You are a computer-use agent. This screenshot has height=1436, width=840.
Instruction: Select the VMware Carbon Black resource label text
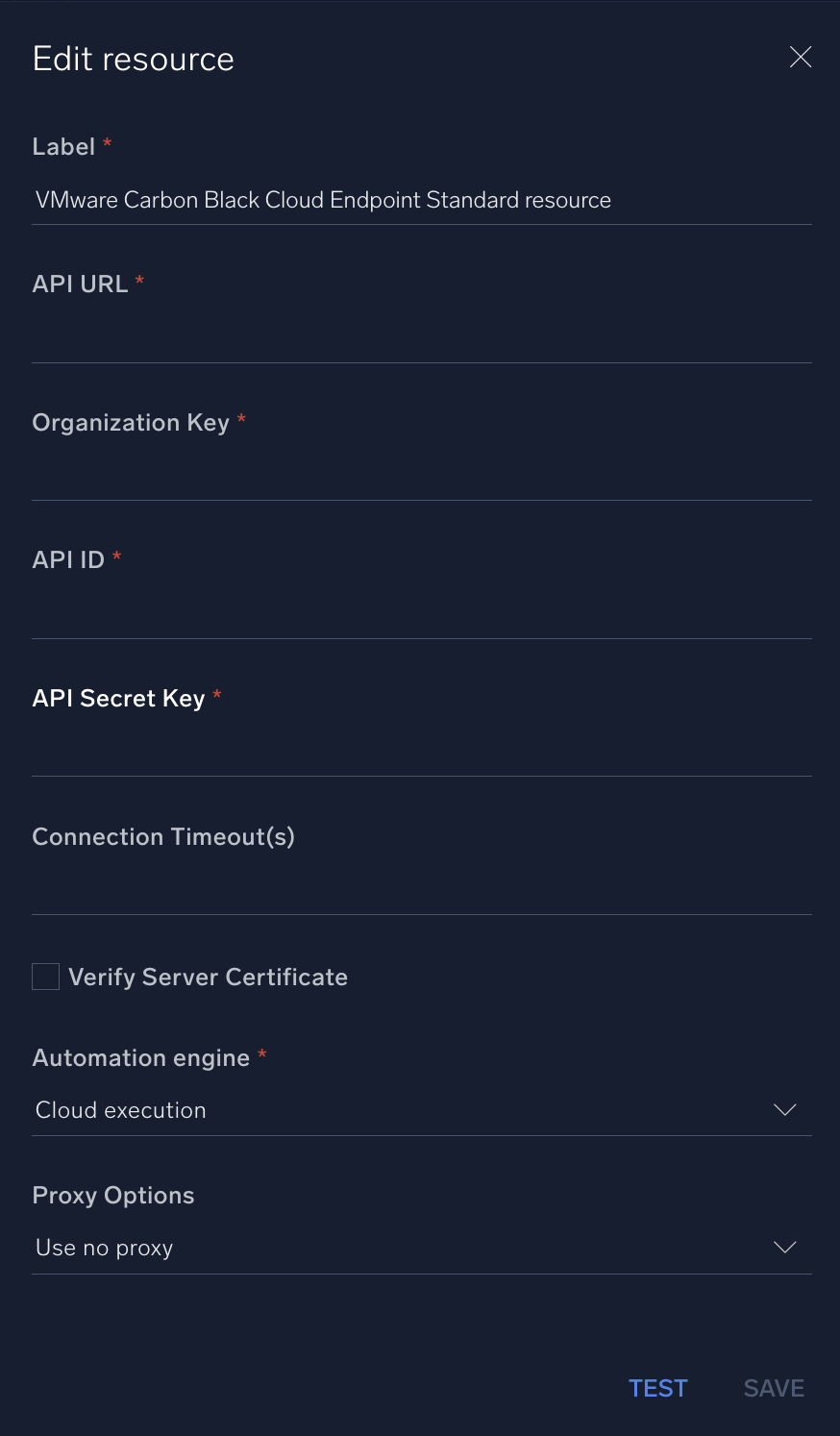[x=322, y=200]
